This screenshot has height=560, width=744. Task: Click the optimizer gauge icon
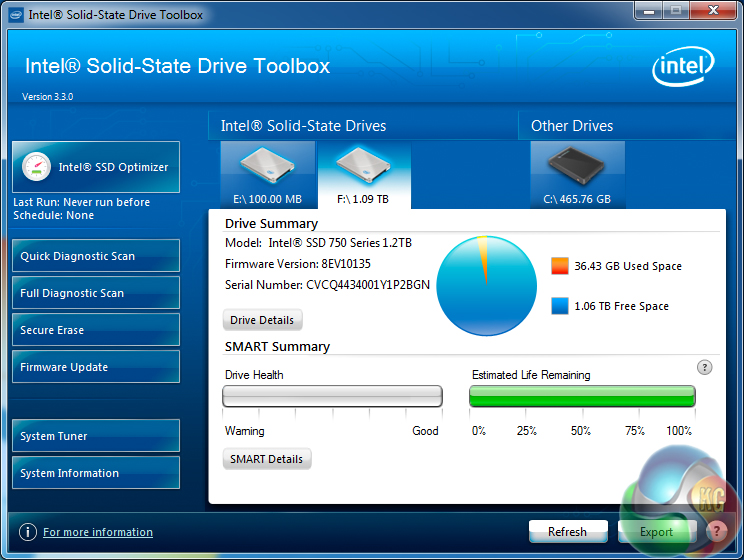[36, 167]
